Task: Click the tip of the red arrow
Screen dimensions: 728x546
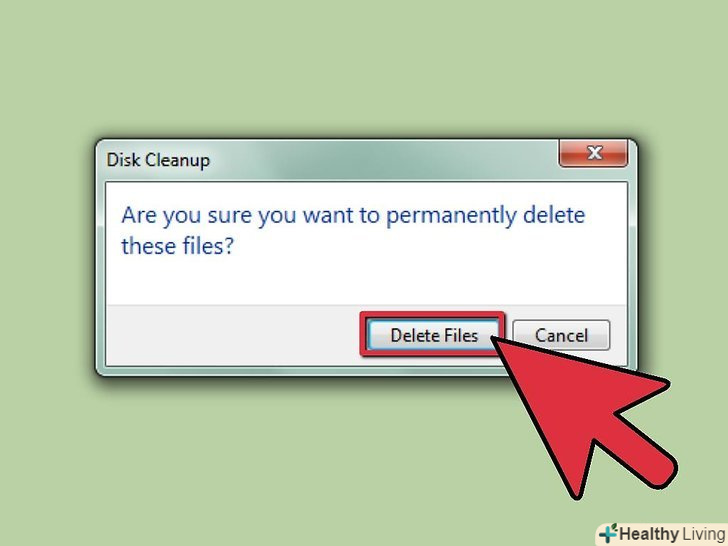Action: point(494,339)
